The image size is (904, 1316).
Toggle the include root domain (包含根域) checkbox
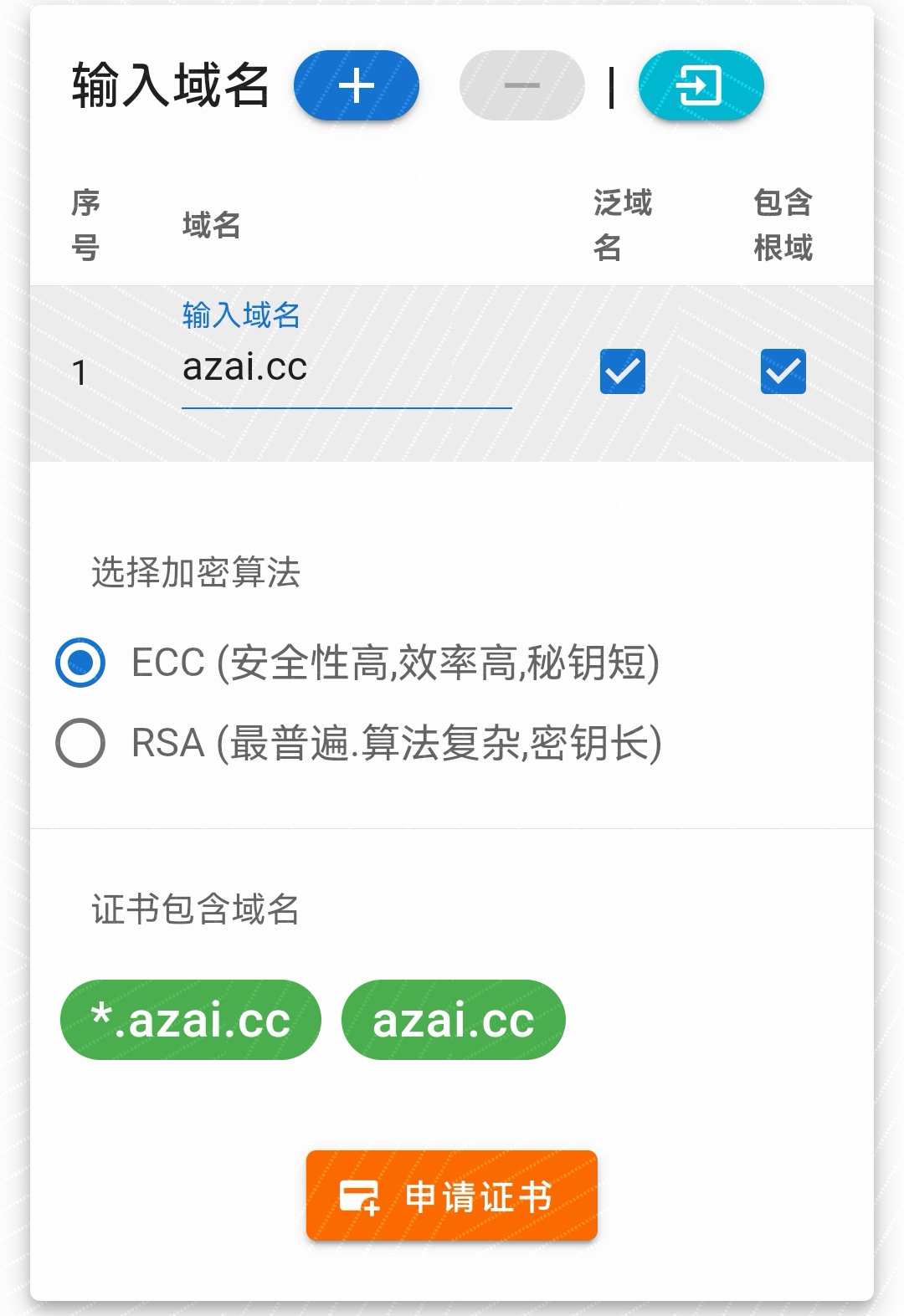tap(783, 371)
